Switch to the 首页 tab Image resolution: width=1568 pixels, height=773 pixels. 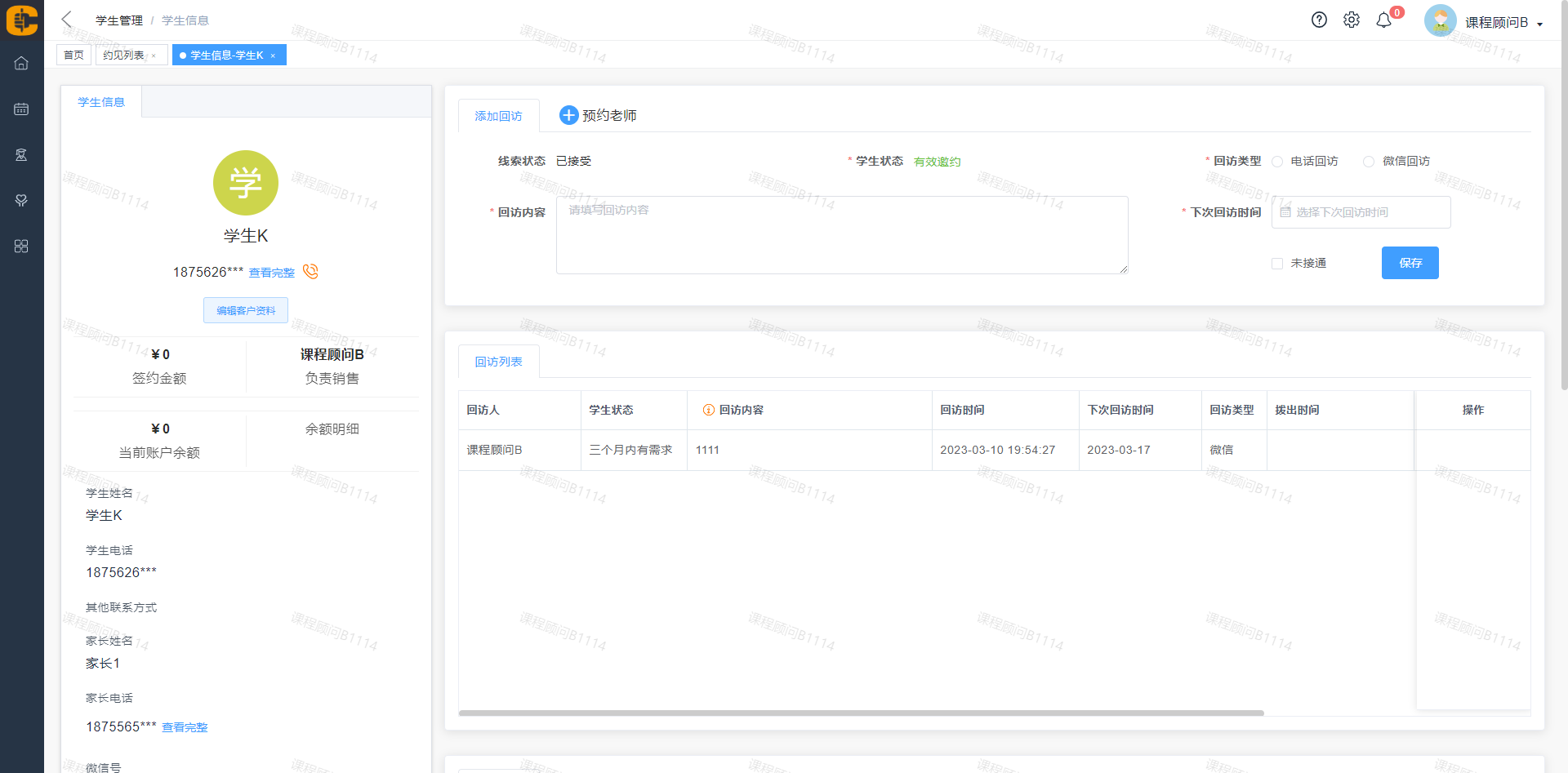click(73, 56)
